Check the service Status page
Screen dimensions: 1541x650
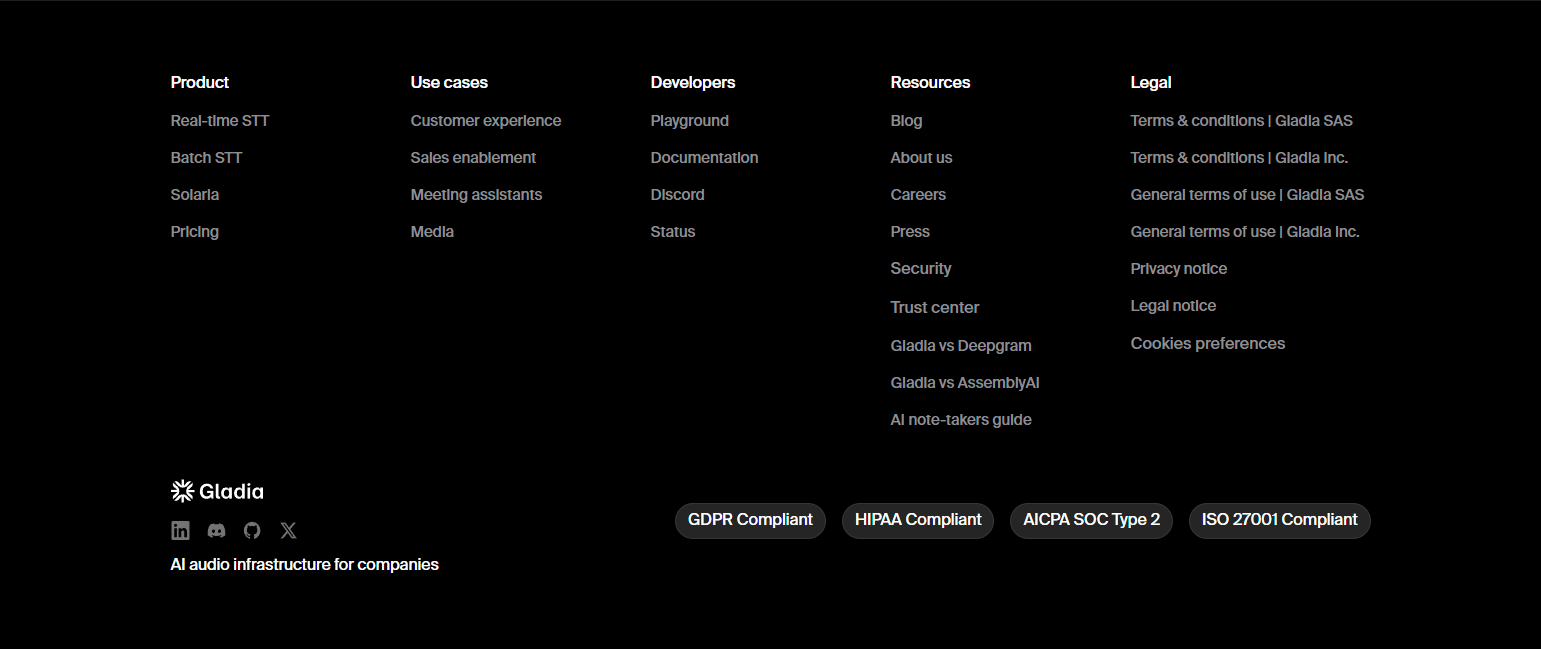tap(672, 231)
